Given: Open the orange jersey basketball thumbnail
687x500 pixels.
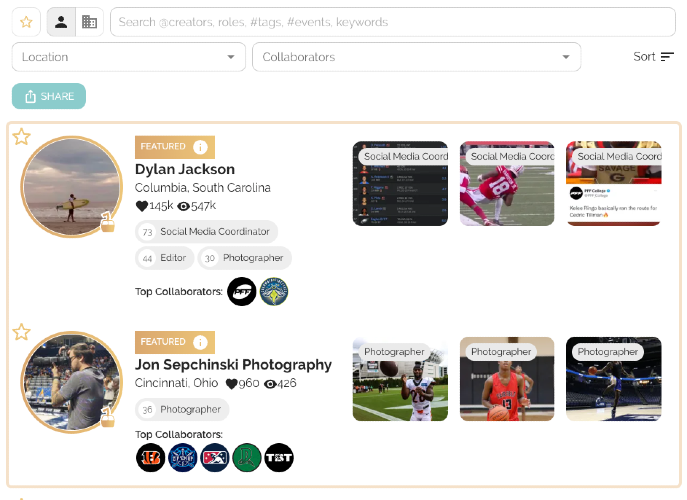Looking at the screenshot, I should (x=507, y=379).
